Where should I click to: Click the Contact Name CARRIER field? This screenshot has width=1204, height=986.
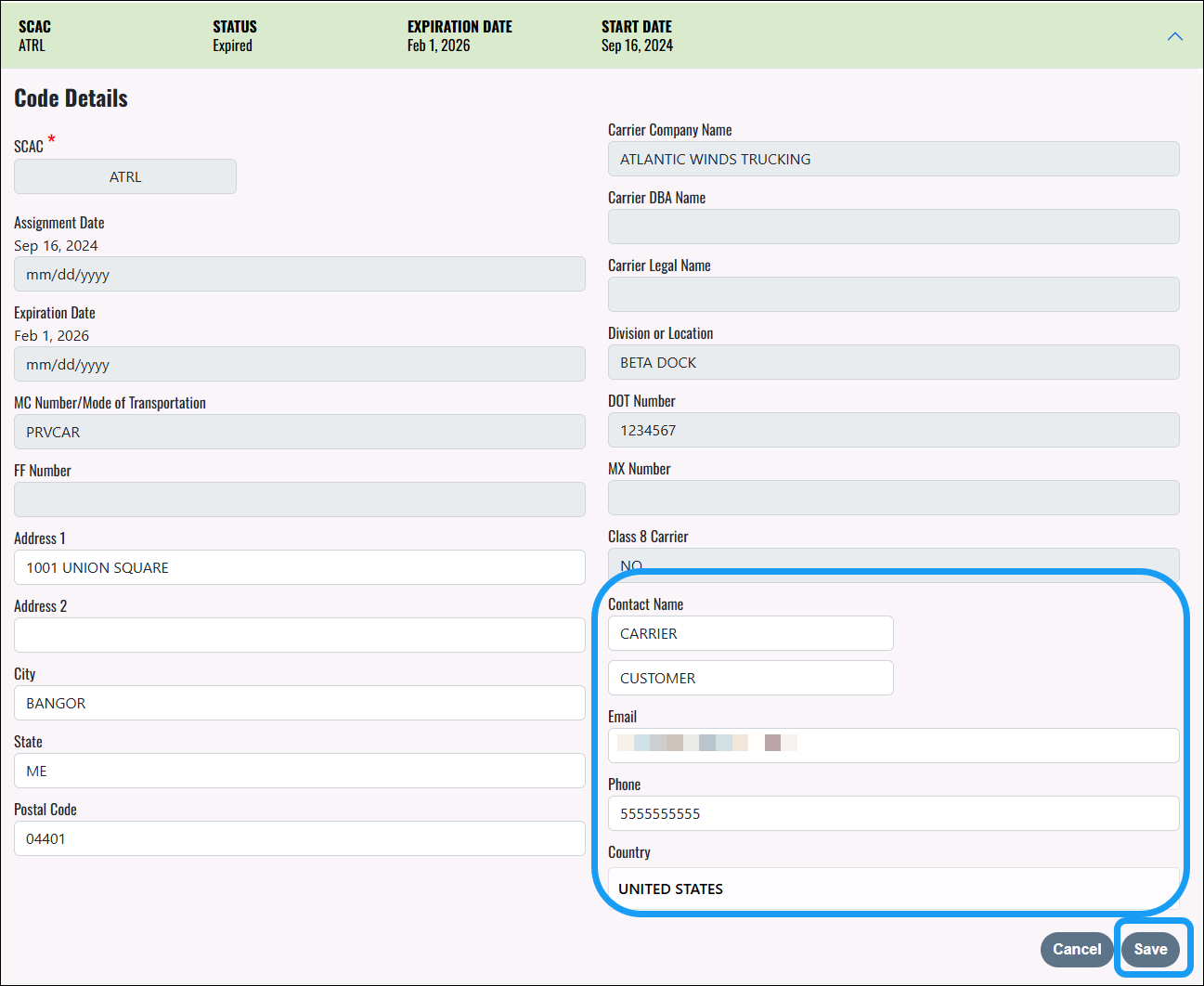coord(750,633)
